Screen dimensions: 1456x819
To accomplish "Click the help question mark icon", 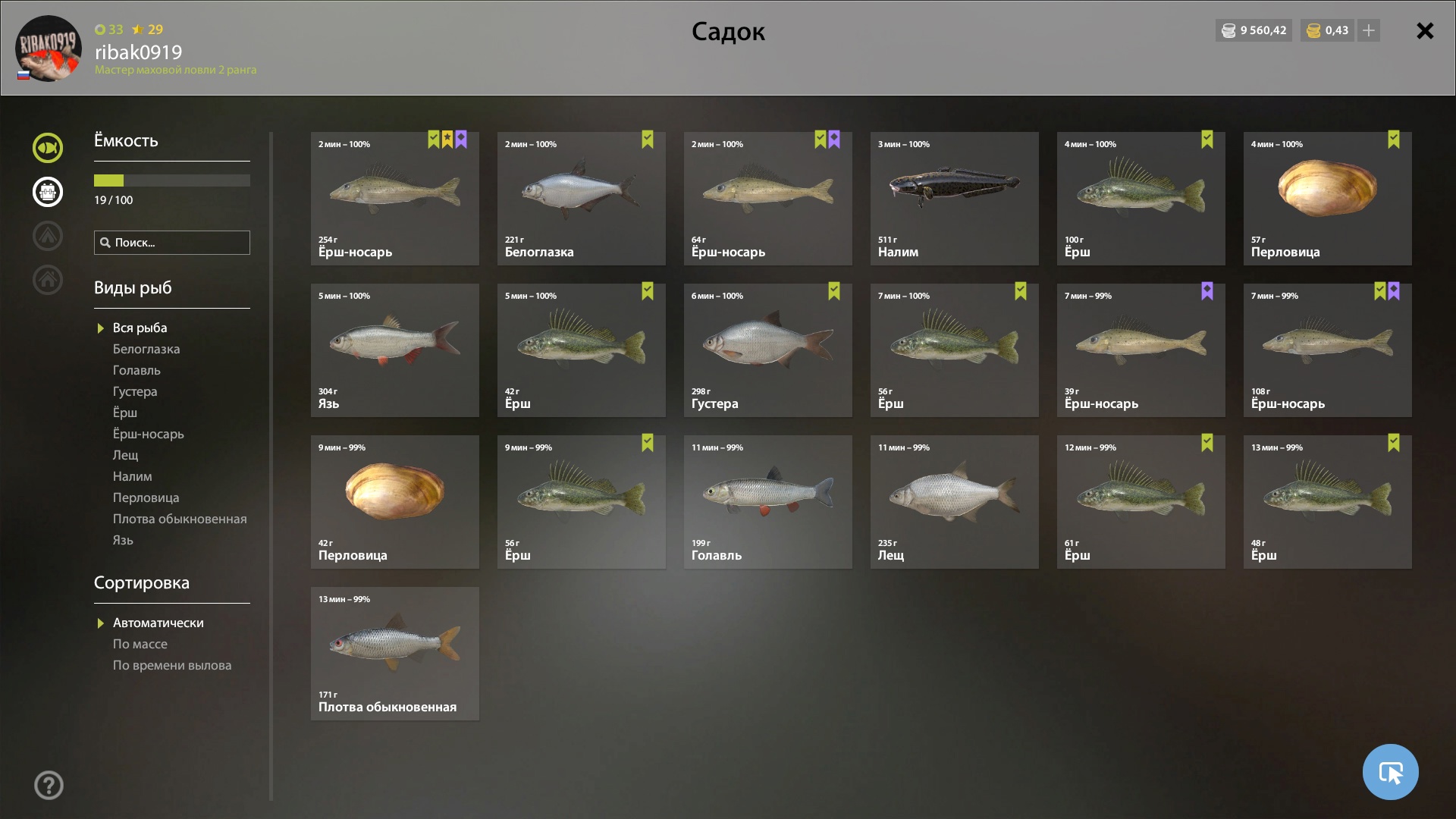I will coord(49,785).
